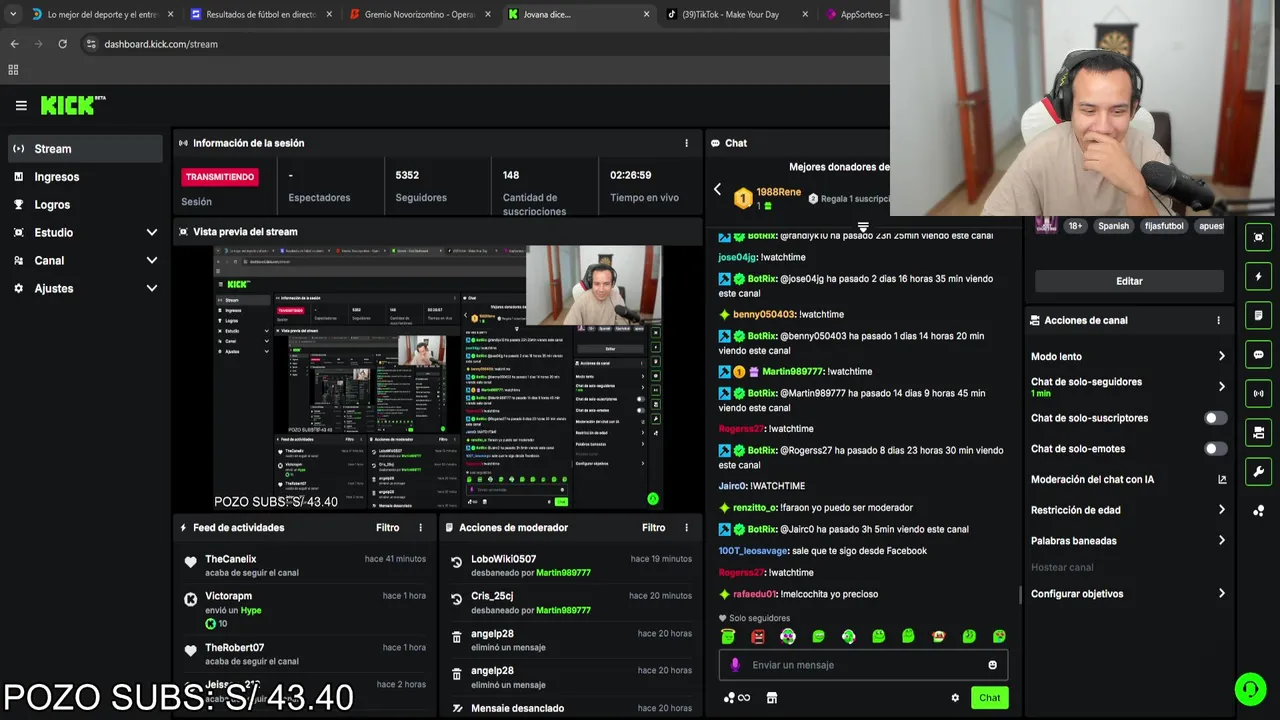Click the three-dots cluster icon in right sidebar
This screenshot has width=1280, height=720.
(1258, 510)
